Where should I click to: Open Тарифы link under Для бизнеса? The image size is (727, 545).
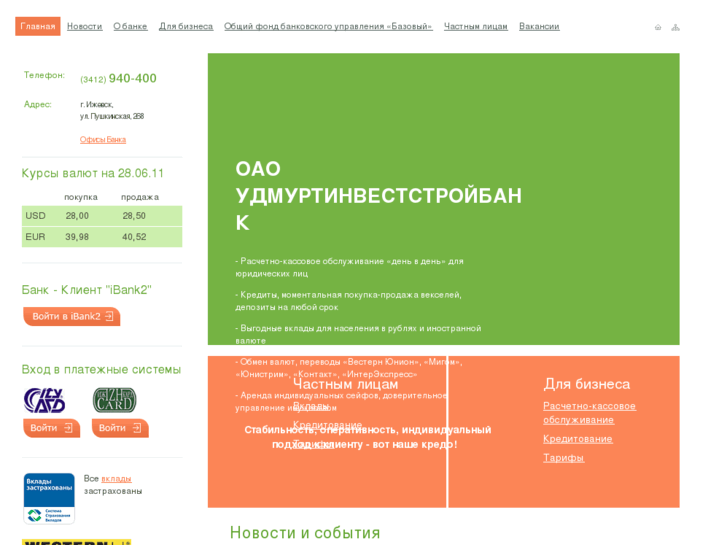[563, 458]
